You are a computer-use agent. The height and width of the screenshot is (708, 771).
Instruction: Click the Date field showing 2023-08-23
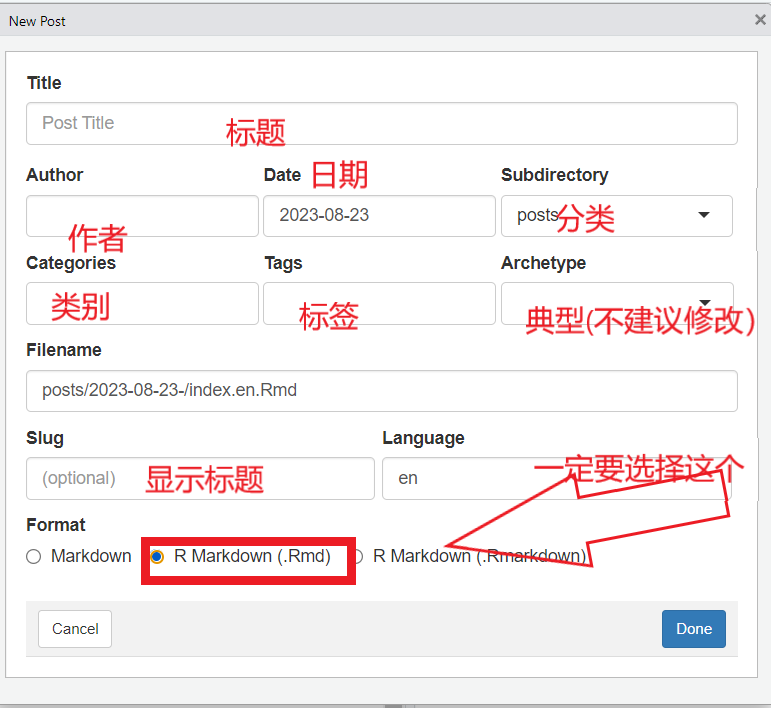click(378, 216)
